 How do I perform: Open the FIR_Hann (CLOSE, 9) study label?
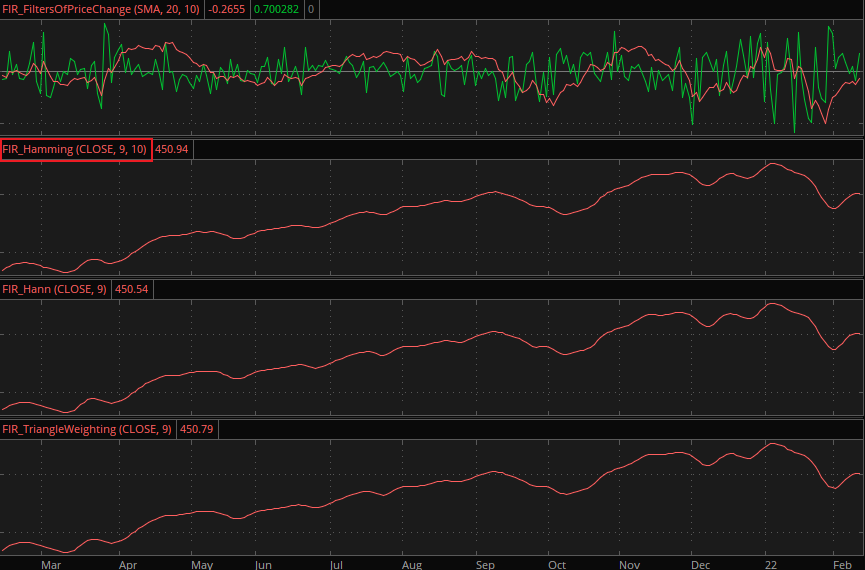click(55, 289)
